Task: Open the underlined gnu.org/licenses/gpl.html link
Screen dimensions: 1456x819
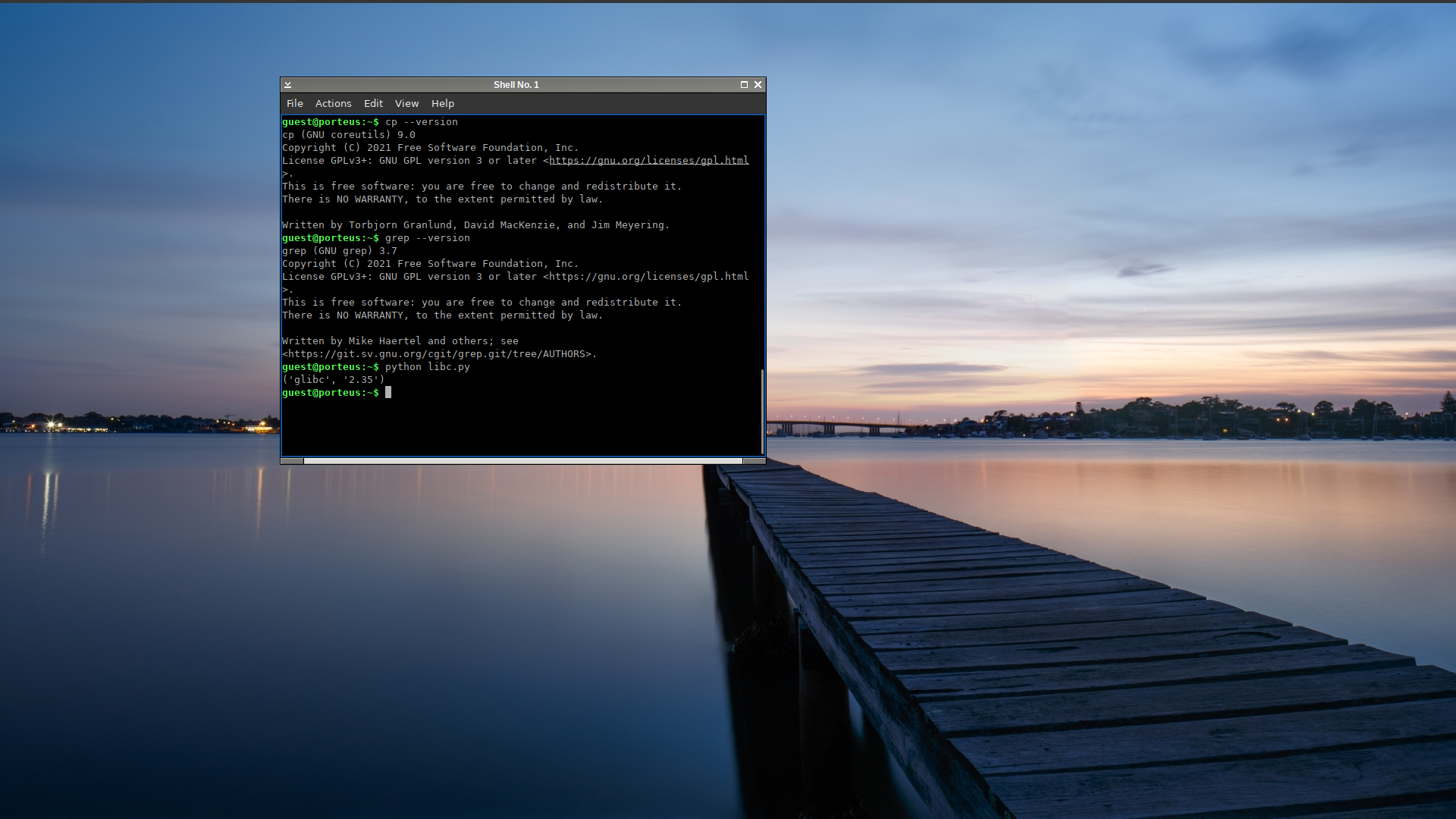Action: 648,161
